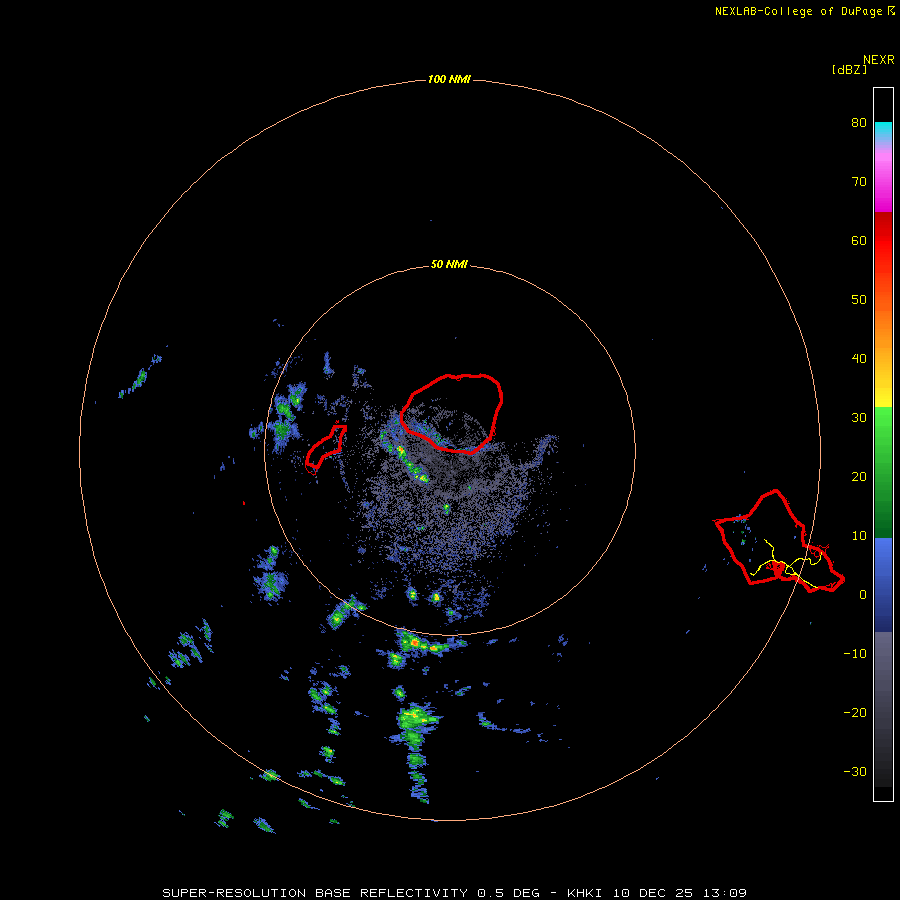Click the NEXR label above the color scale
Image resolution: width=900 pixels, height=900 pixels.
point(878,60)
